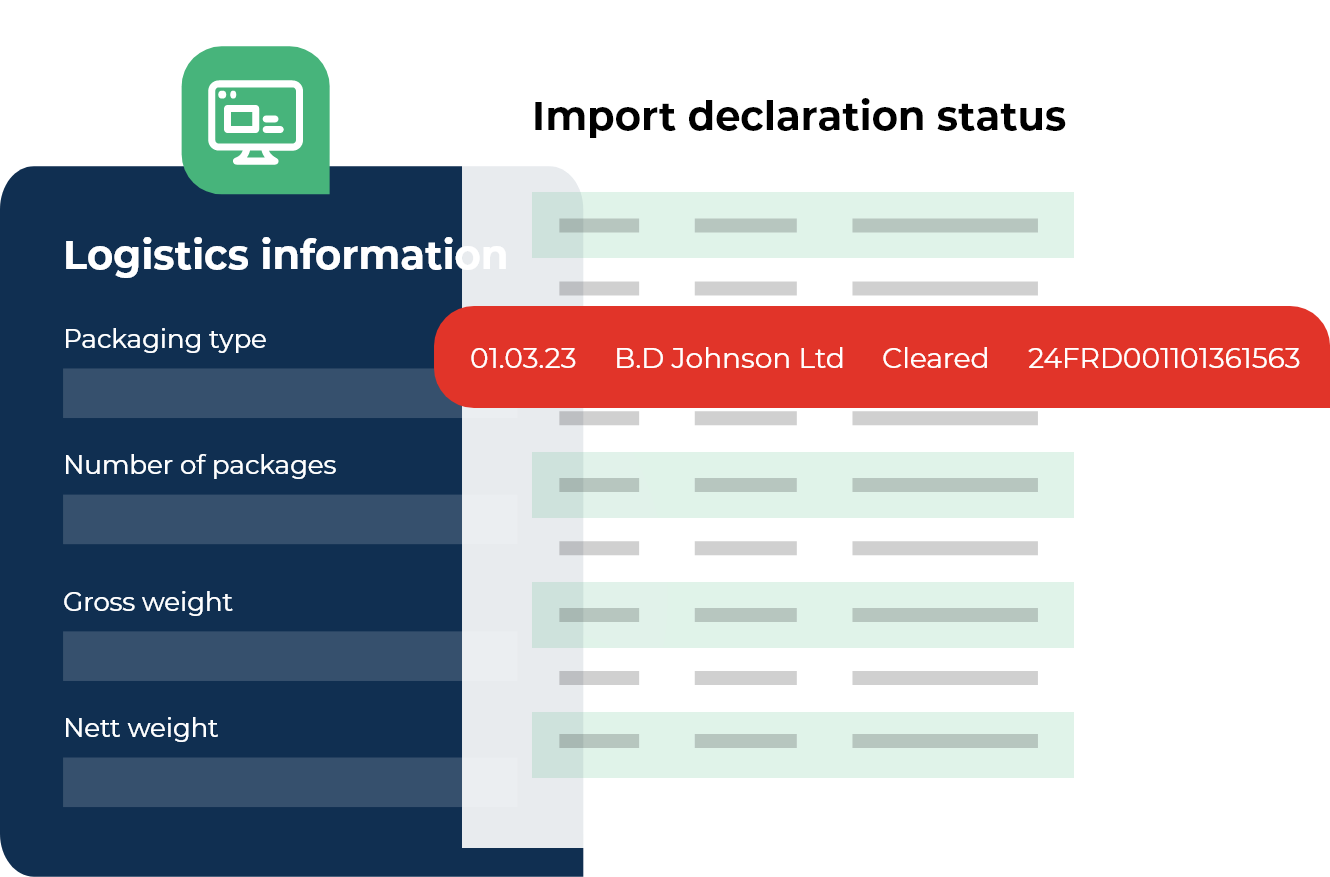Click the Cleared status in highlighted row
The width and height of the screenshot is (1330, 877).
pyautogui.click(x=935, y=358)
